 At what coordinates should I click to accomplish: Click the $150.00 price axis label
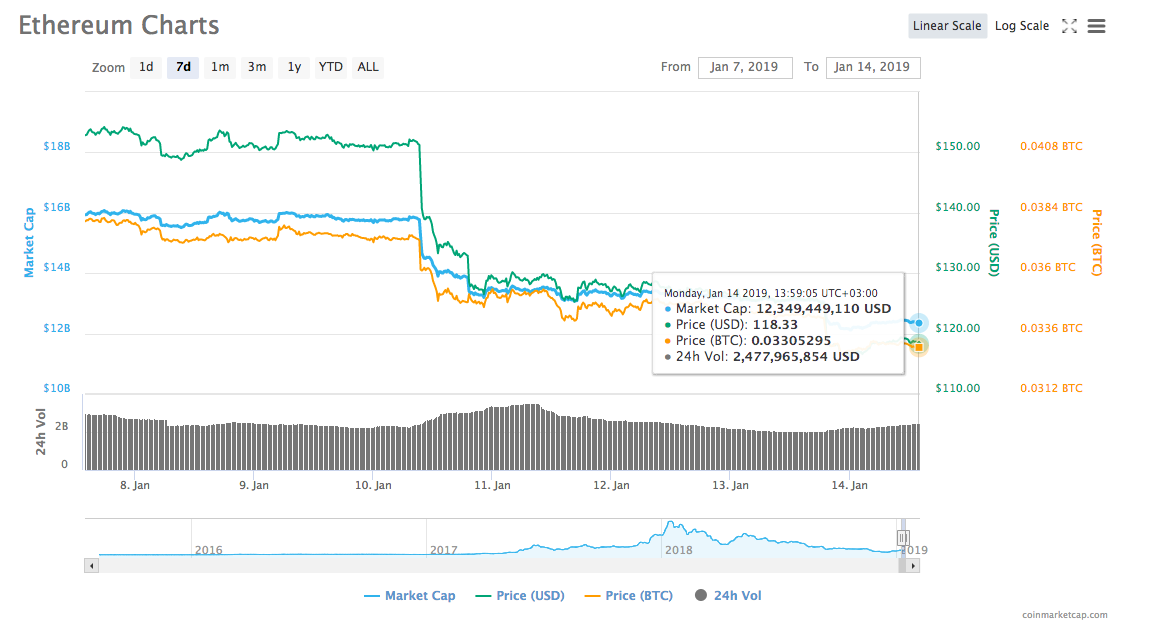[x=957, y=146]
